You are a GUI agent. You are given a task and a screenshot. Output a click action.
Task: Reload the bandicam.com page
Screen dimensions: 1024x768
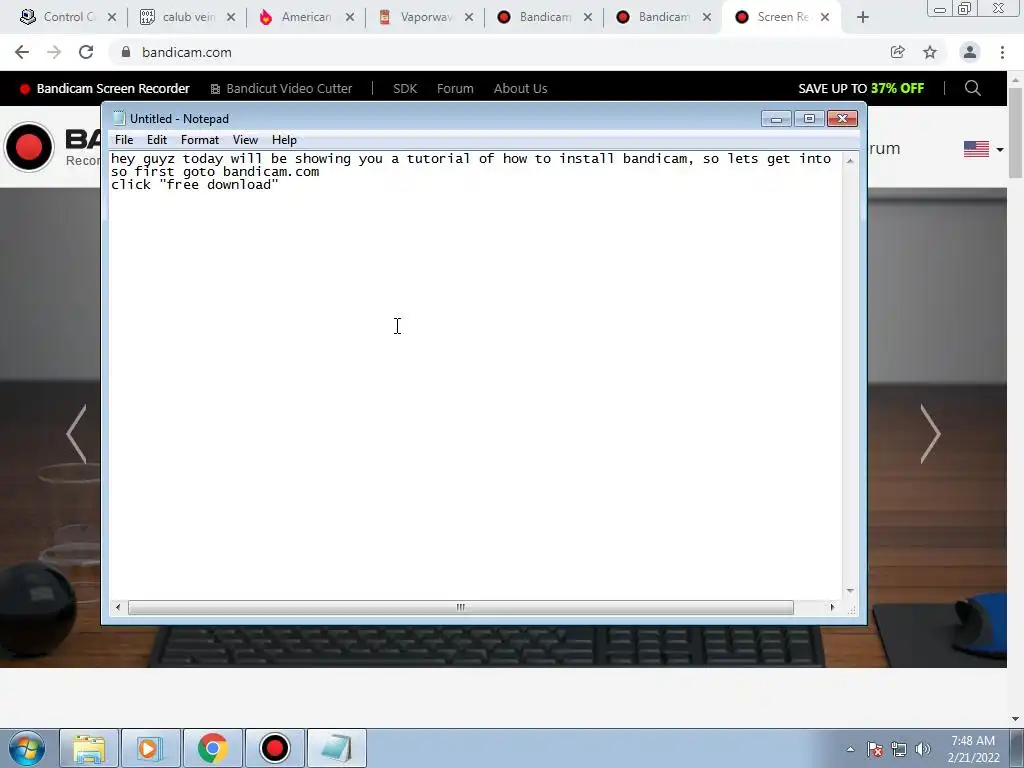coord(86,52)
